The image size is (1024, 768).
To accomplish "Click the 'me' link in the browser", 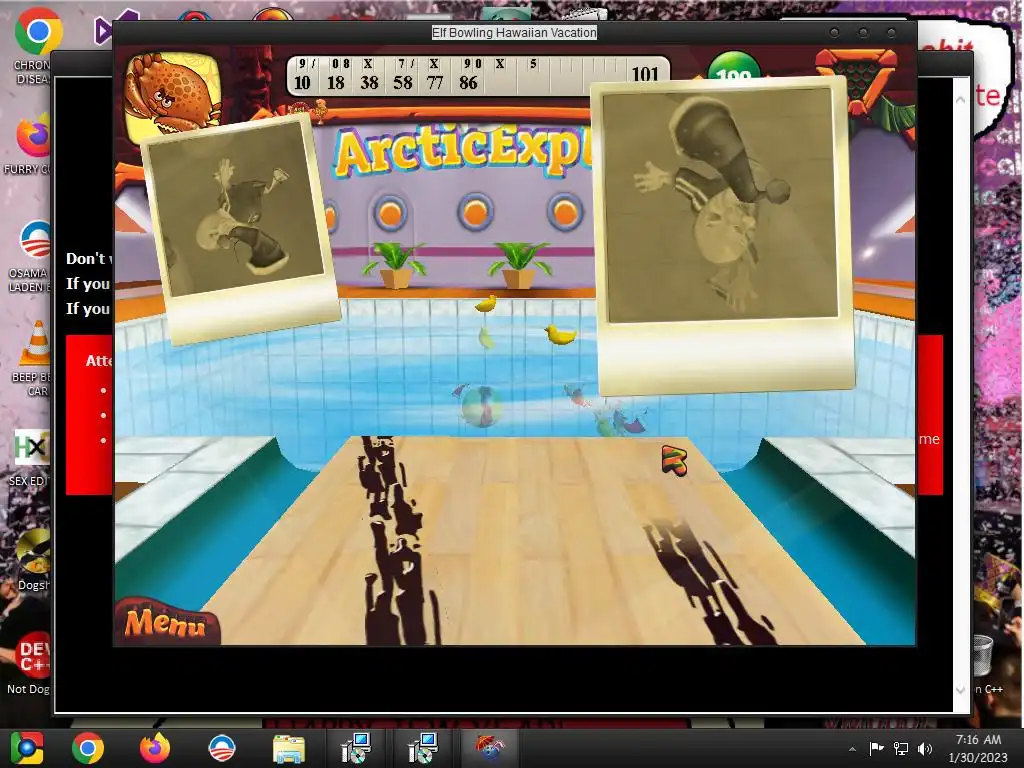I will click(x=929, y=439).
